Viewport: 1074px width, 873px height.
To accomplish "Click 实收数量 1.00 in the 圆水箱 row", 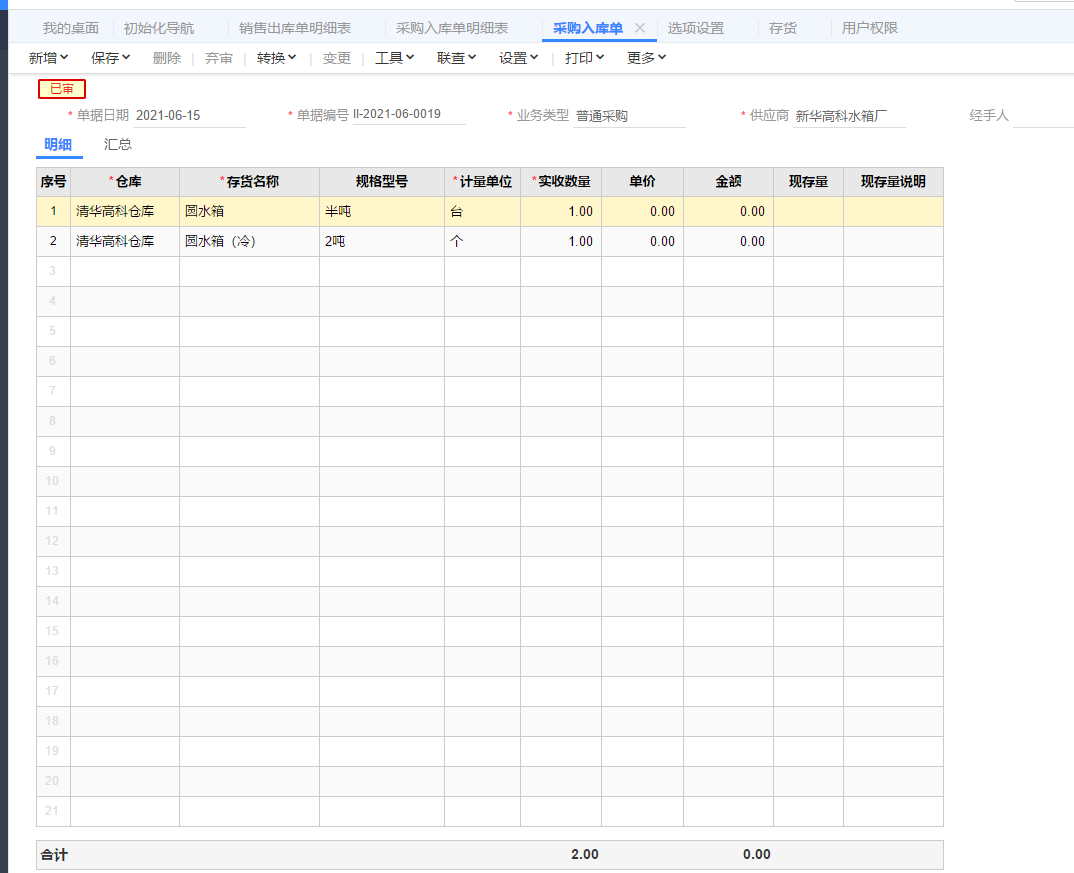I will click(x=561, y=212).
